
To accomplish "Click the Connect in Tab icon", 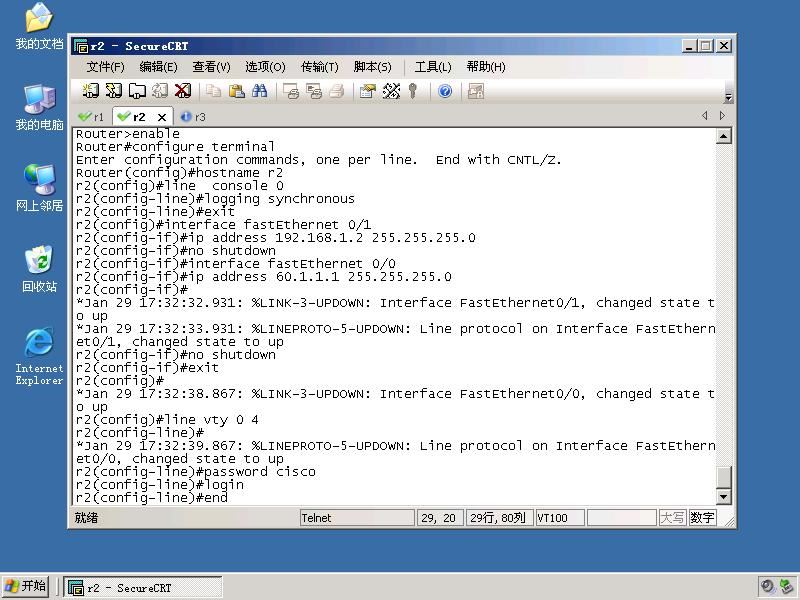I will click(x=137, y=91).
